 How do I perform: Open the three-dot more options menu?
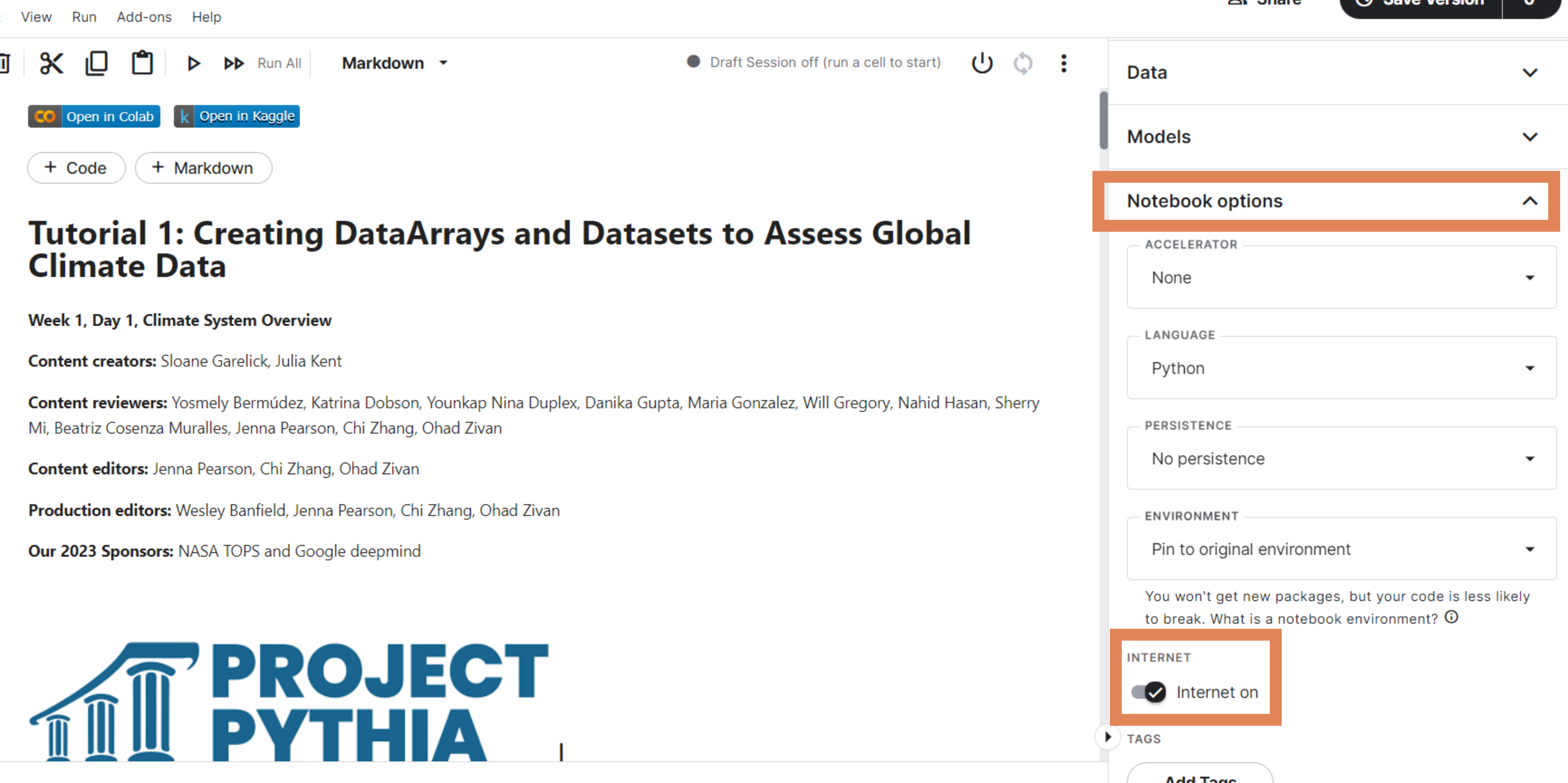click(x=1063, y=63)
